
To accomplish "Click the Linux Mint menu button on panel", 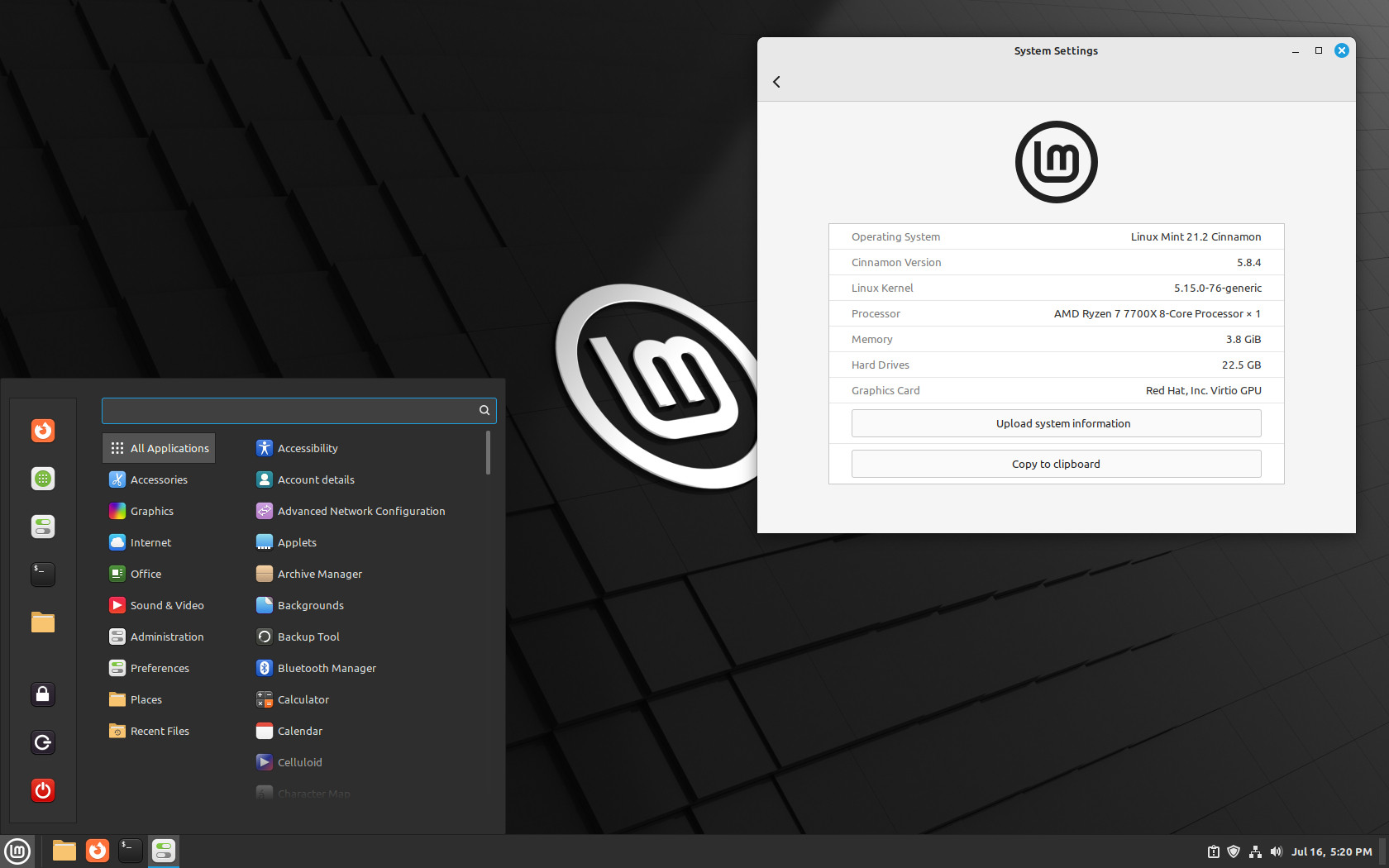I will [17, 851].
